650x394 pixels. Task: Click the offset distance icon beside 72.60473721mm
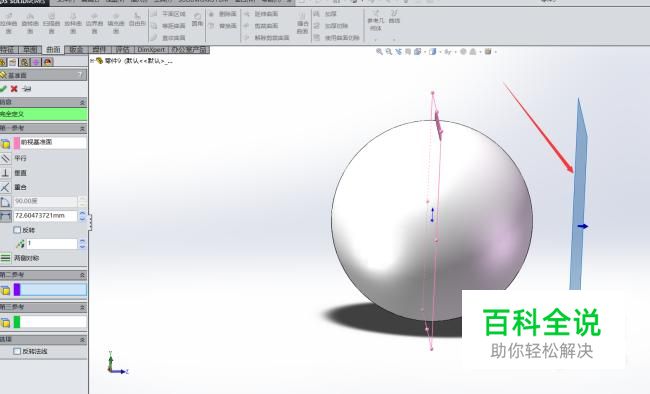(x=5, y=216)
